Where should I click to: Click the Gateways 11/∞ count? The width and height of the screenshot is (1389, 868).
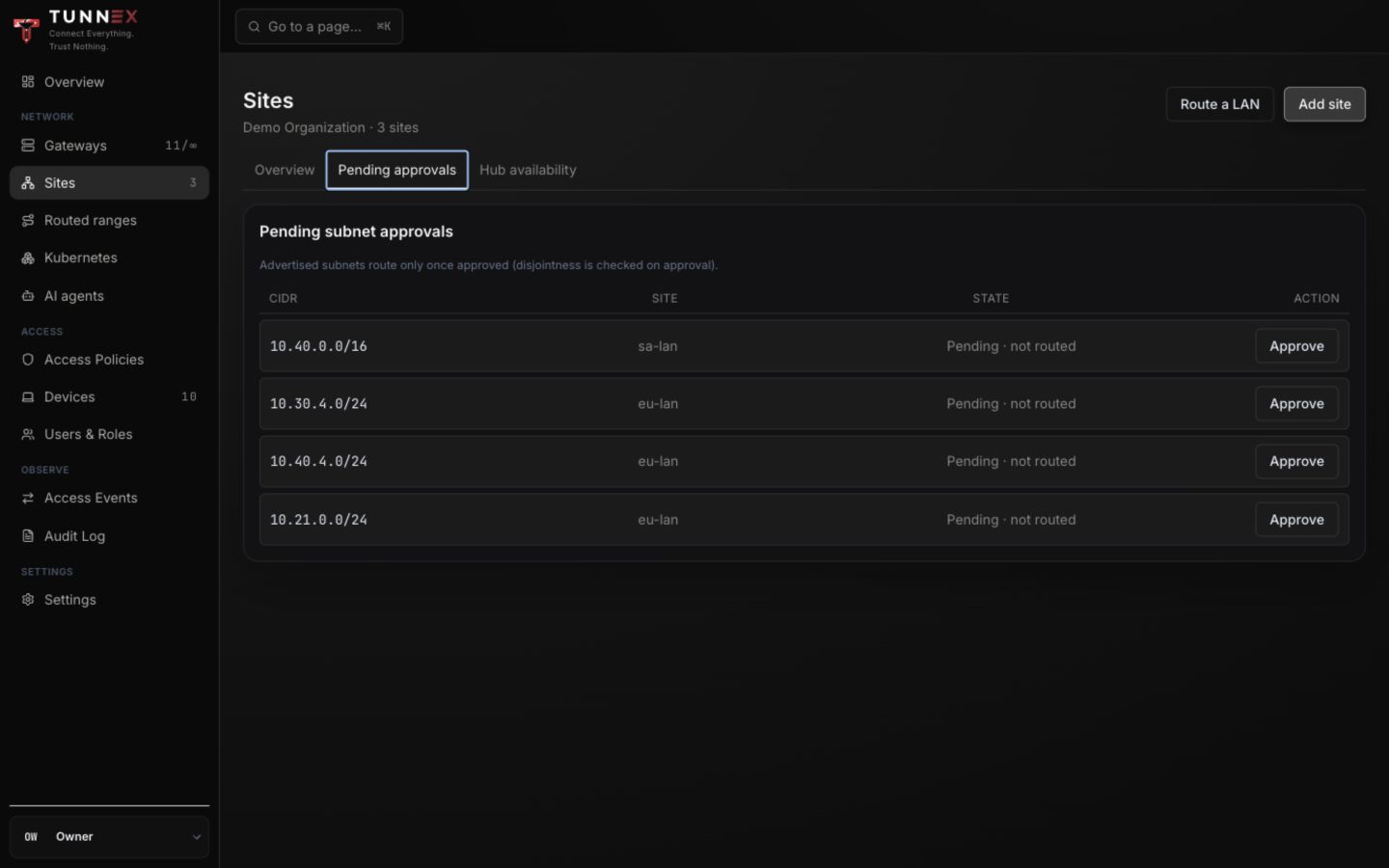pyautogui.click(x=180, y=146)
